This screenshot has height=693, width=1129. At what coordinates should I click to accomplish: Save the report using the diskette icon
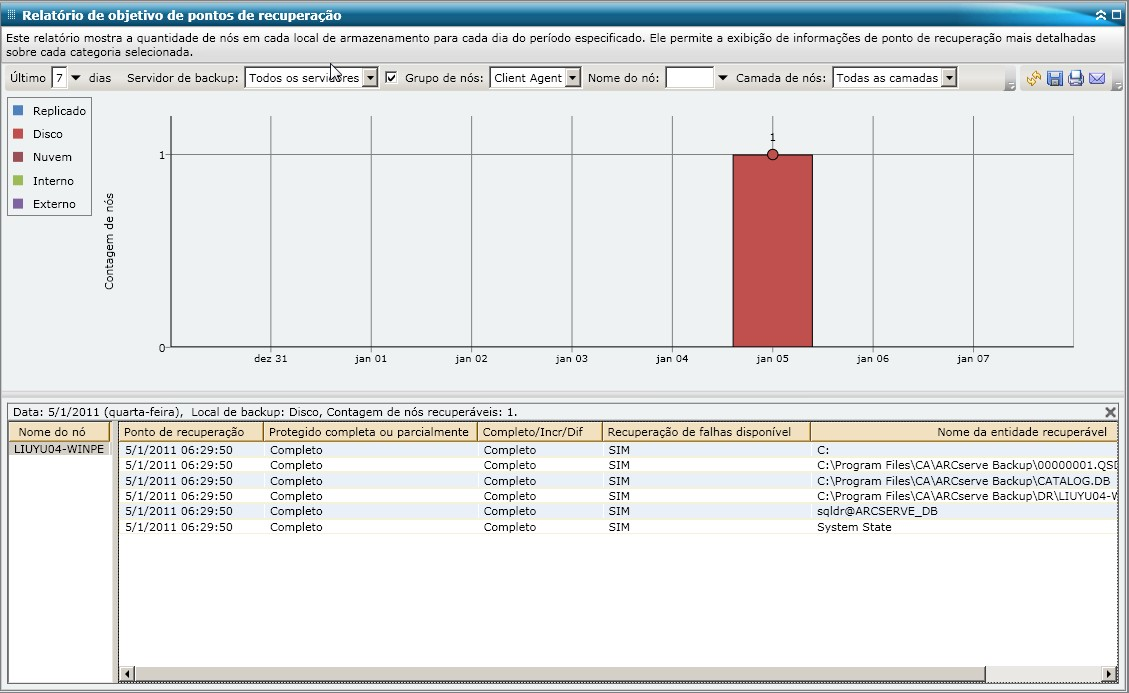[1054, 78]
